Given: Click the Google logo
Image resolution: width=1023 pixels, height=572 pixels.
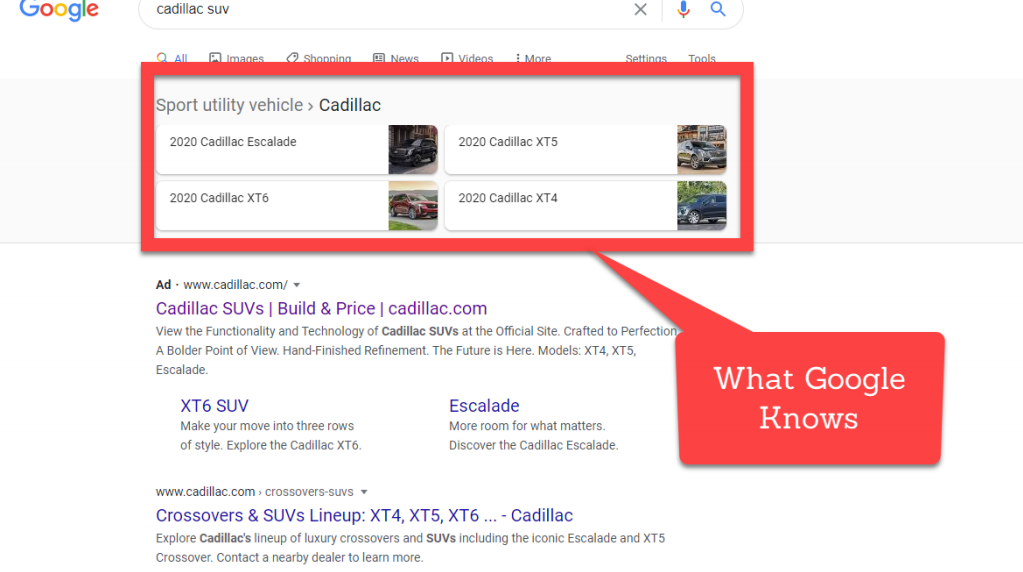Looking at the screenshot, I should (59, 10).
